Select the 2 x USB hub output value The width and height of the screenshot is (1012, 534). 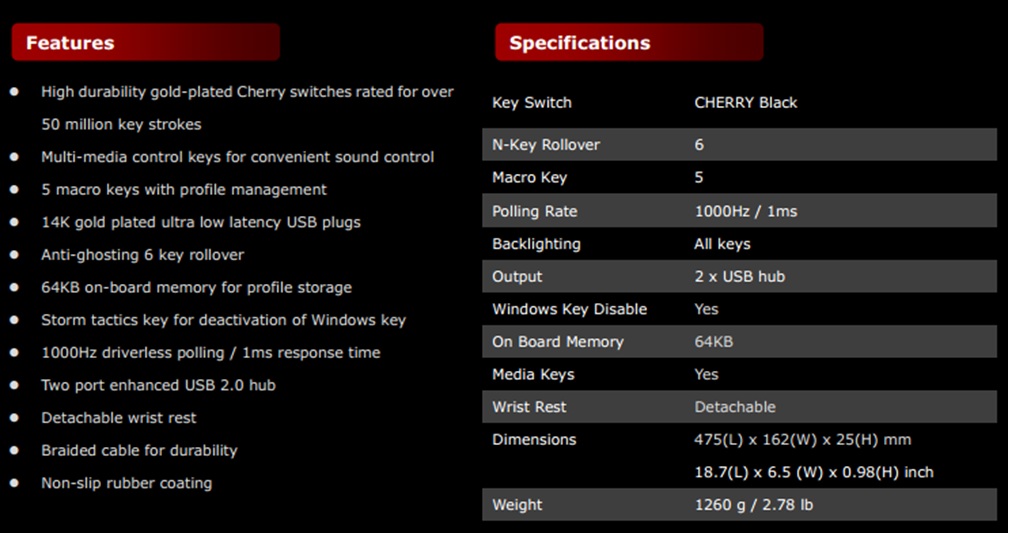pos(740,277)
